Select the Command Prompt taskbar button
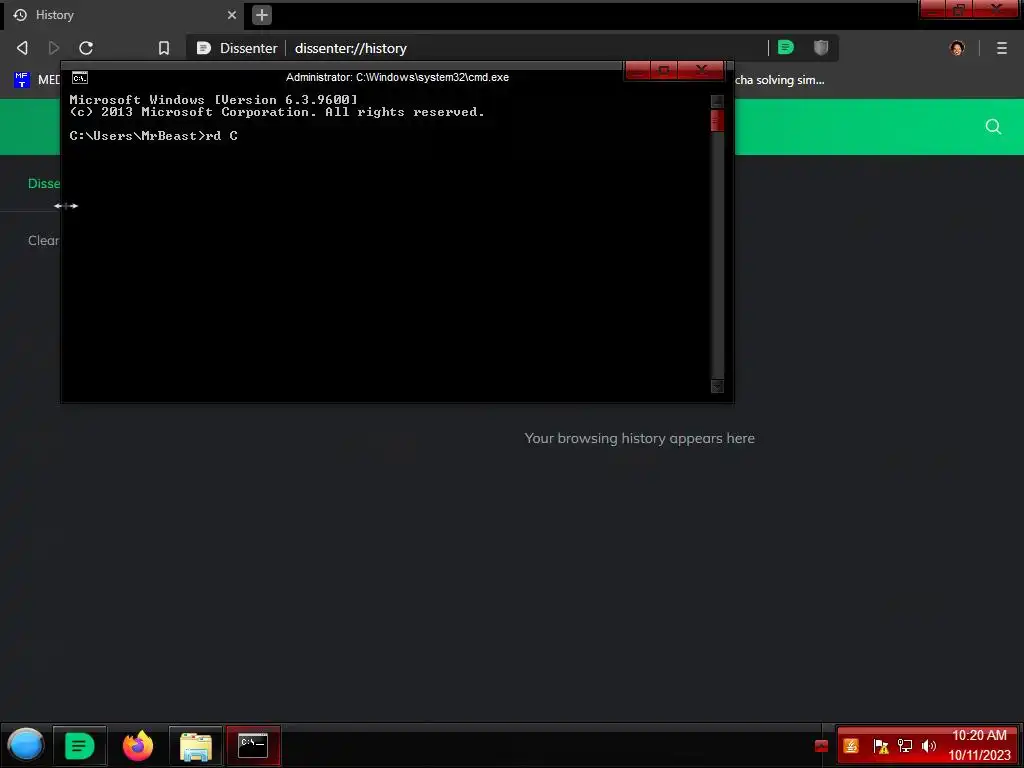Screen dimensions: 1024x768 click(253, 745)
